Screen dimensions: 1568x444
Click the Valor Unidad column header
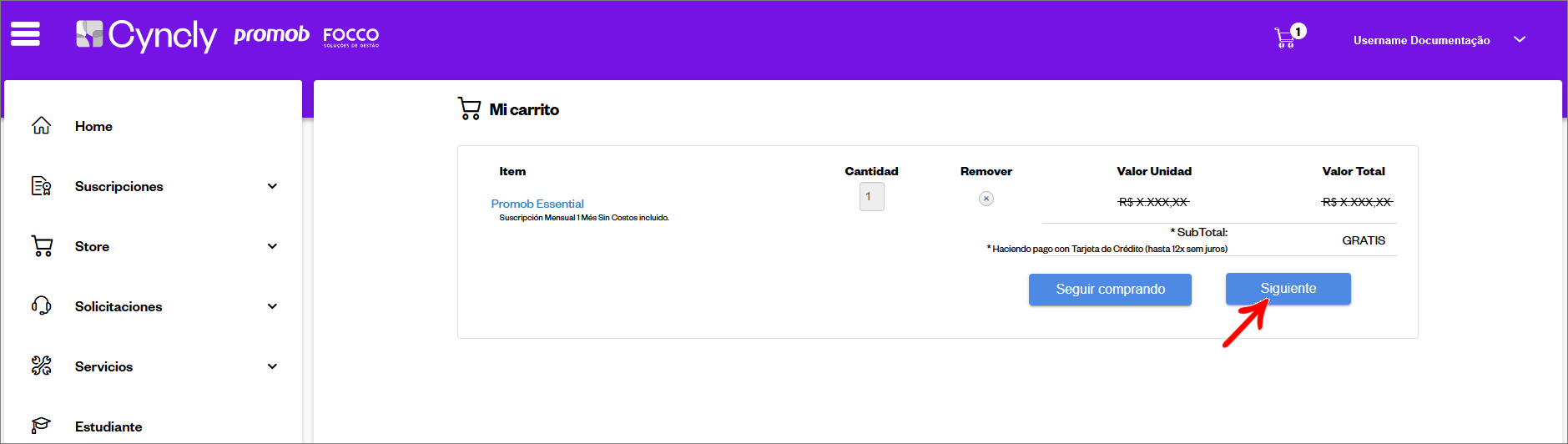[1154, 171]
